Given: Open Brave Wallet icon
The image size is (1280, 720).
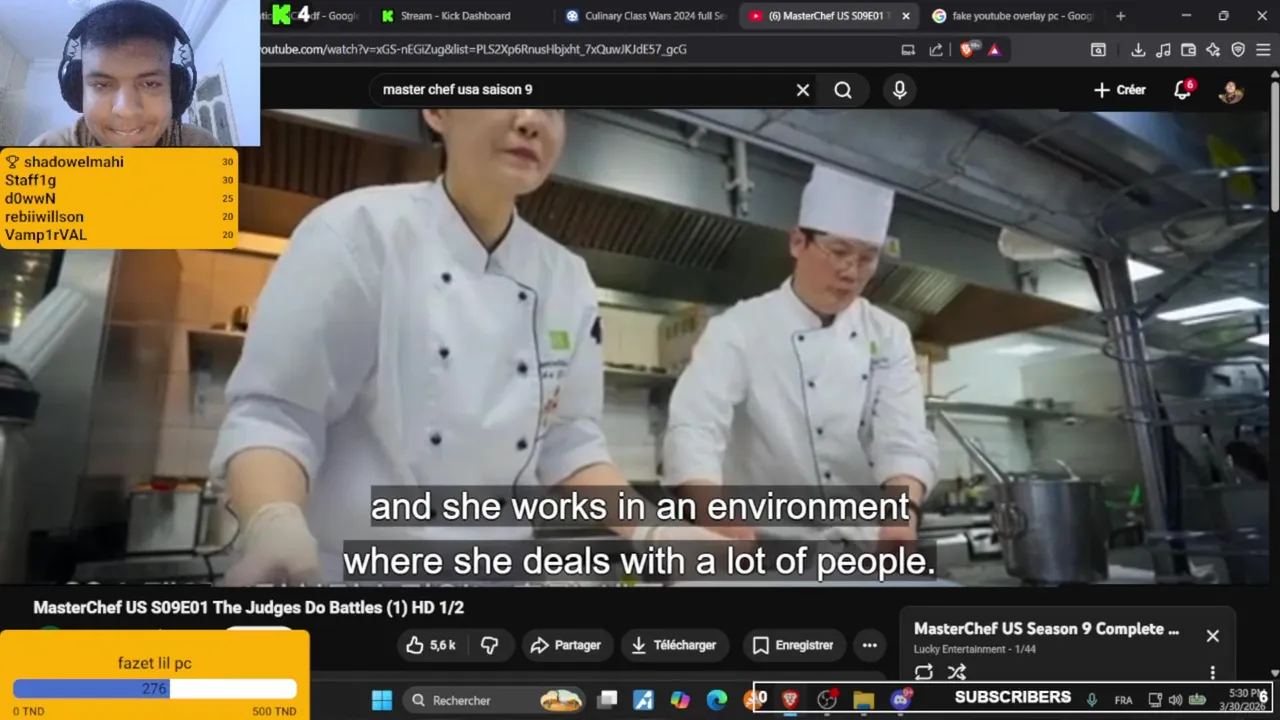Looking at the screenshot, I should coord(1188,50).
